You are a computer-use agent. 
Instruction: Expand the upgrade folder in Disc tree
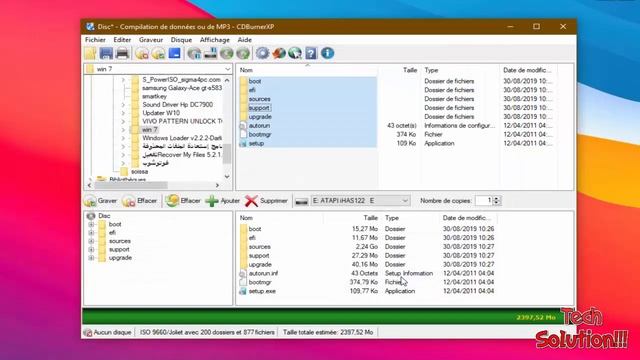91,258
